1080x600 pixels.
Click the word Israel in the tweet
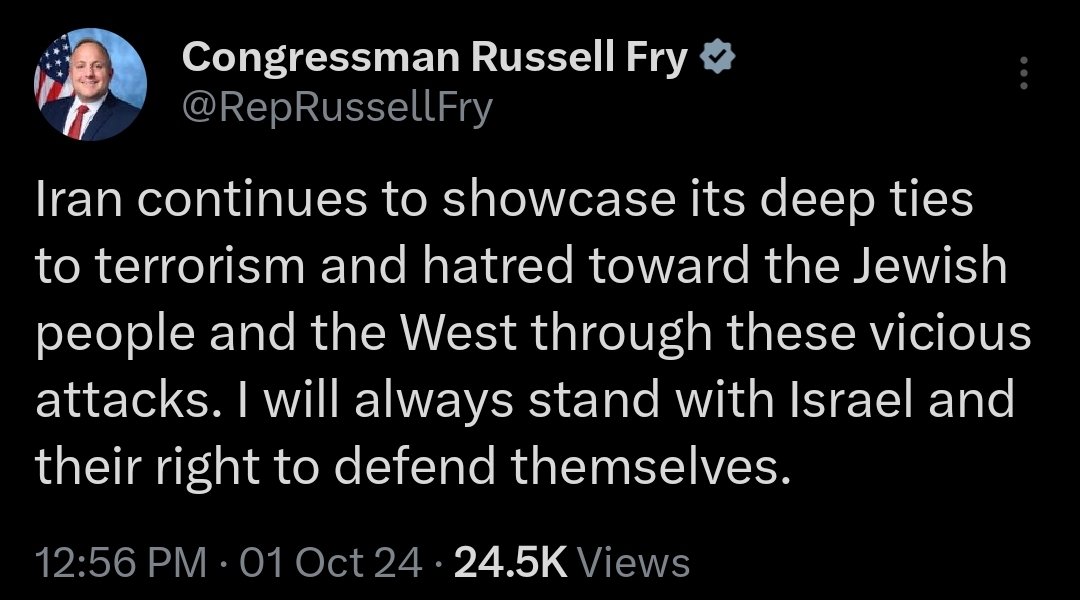869,400
